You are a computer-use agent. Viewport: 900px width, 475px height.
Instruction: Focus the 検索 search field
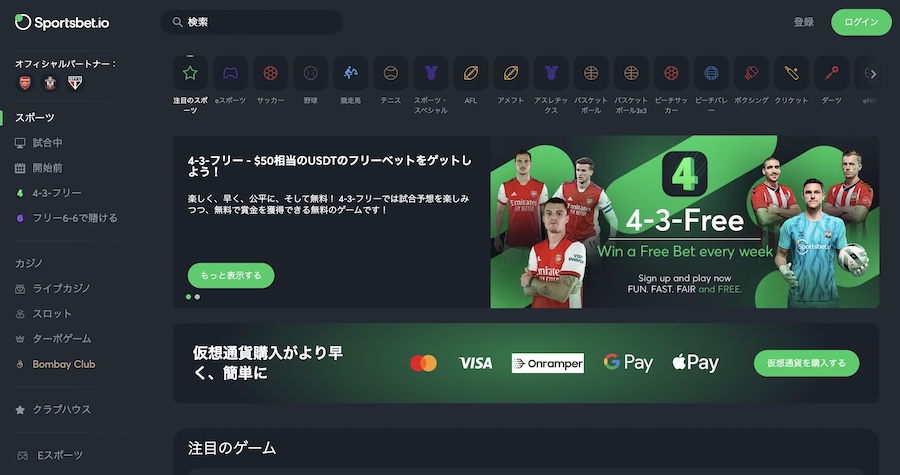252,22
